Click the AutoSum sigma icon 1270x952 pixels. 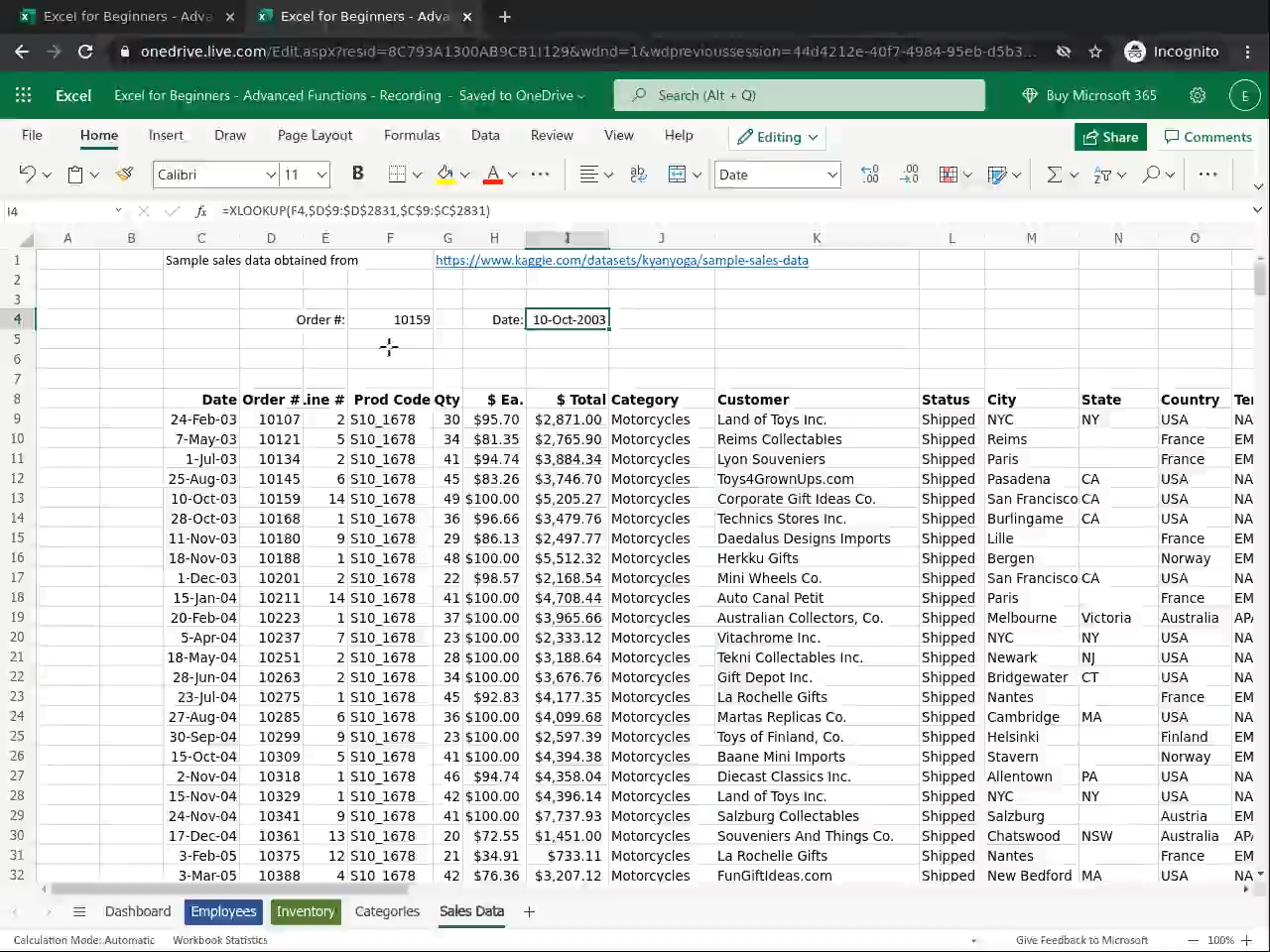(x=1054, y=175)
